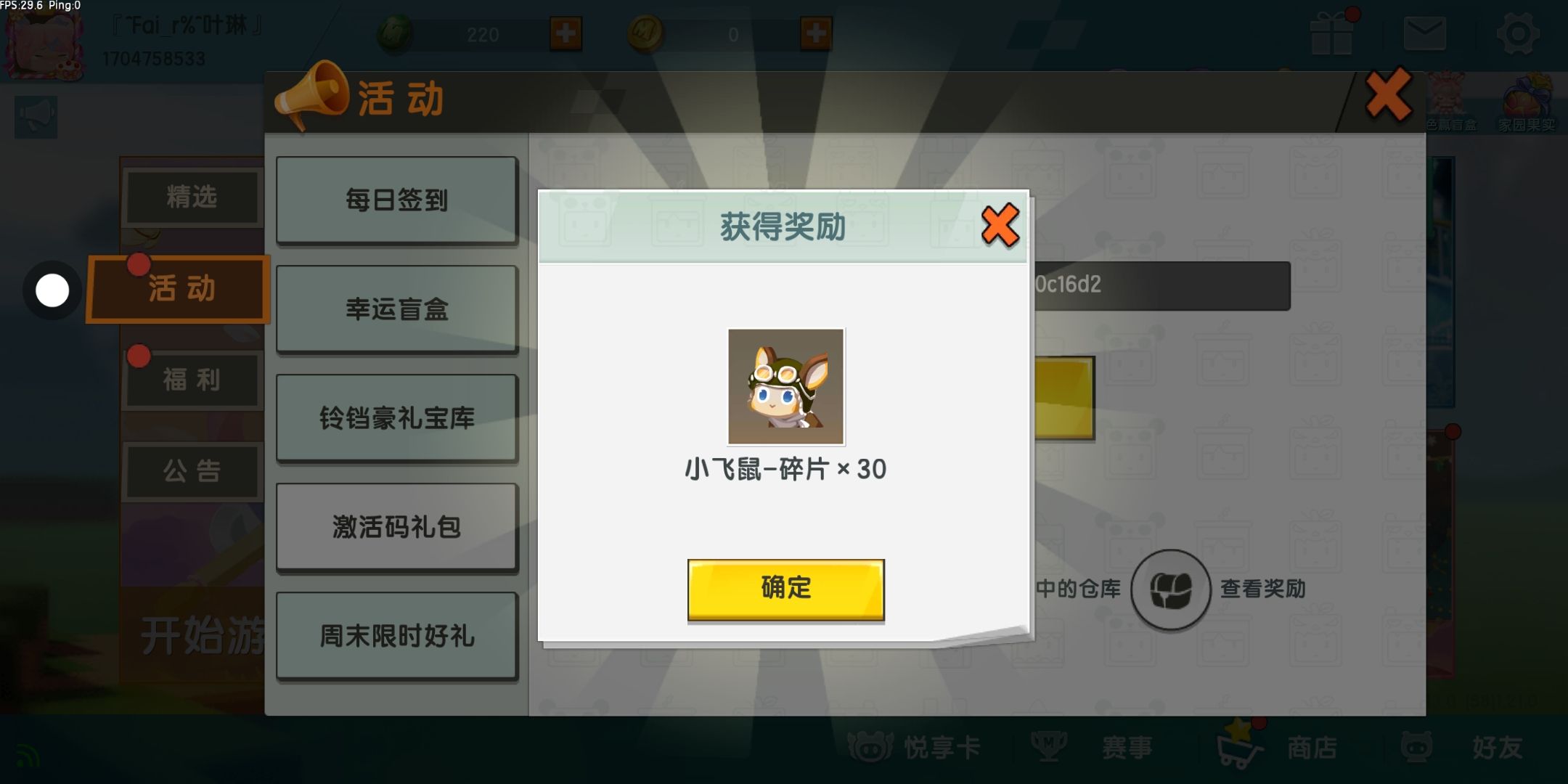Open 周末限时好礼 activity
The width and height of the screenshot is (1568, 784).
[x=397, y=637]
